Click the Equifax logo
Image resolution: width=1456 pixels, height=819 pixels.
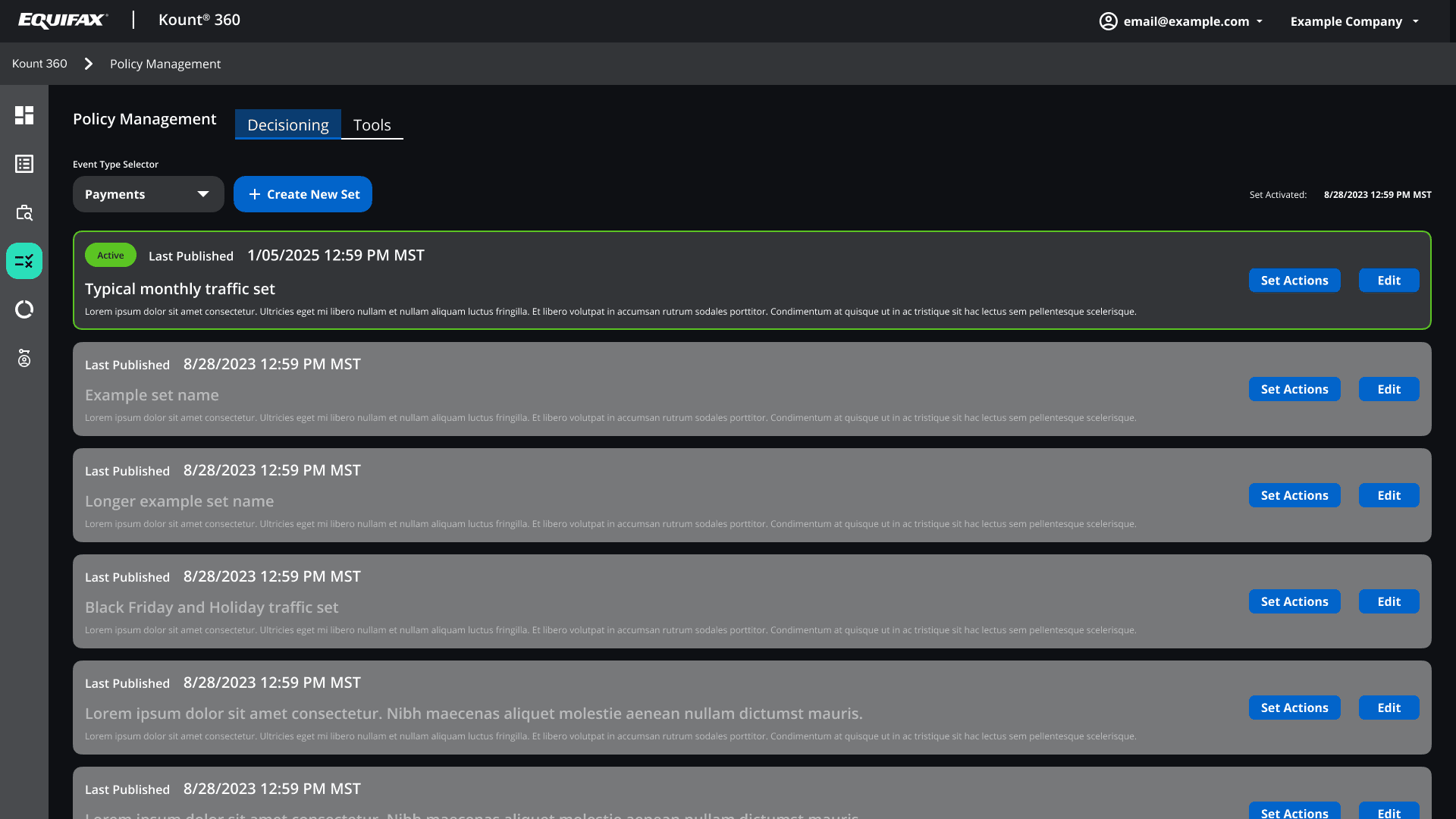pyautogui.click(x=63, y=20)
